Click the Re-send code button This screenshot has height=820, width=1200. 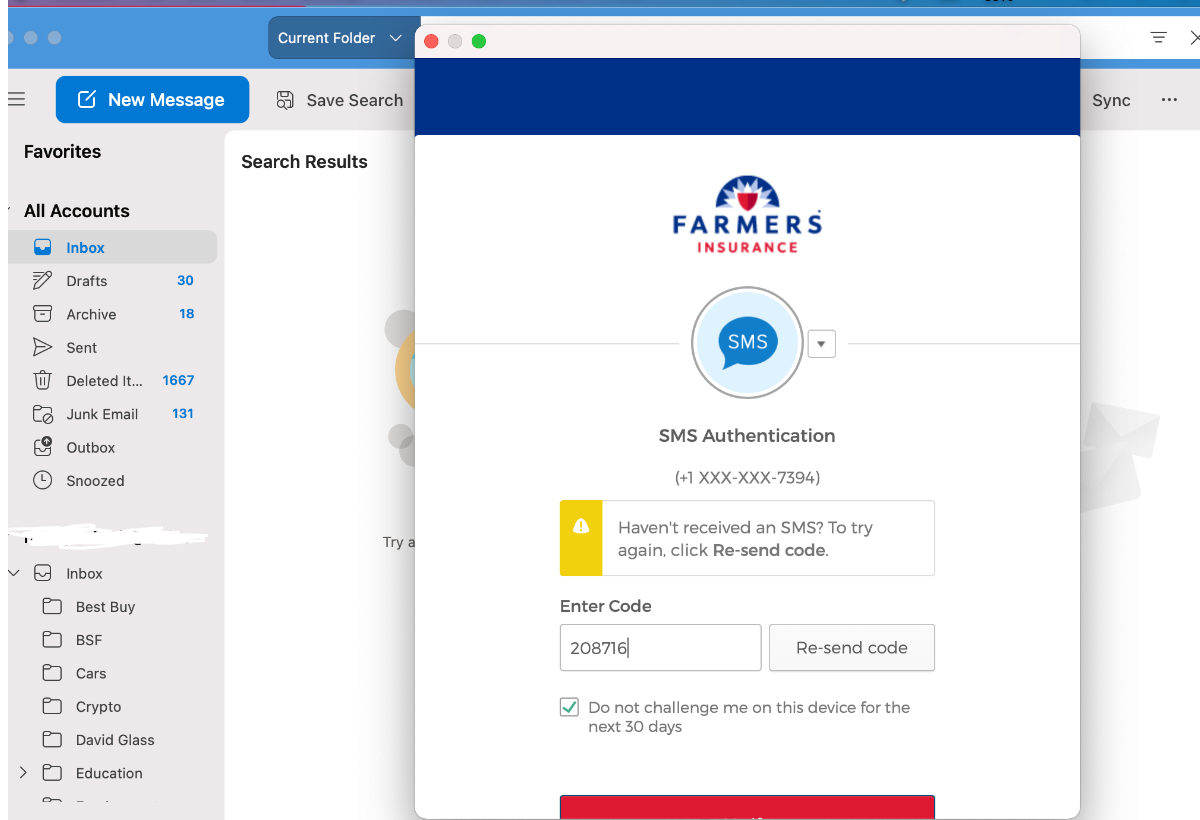click(852, 648)
